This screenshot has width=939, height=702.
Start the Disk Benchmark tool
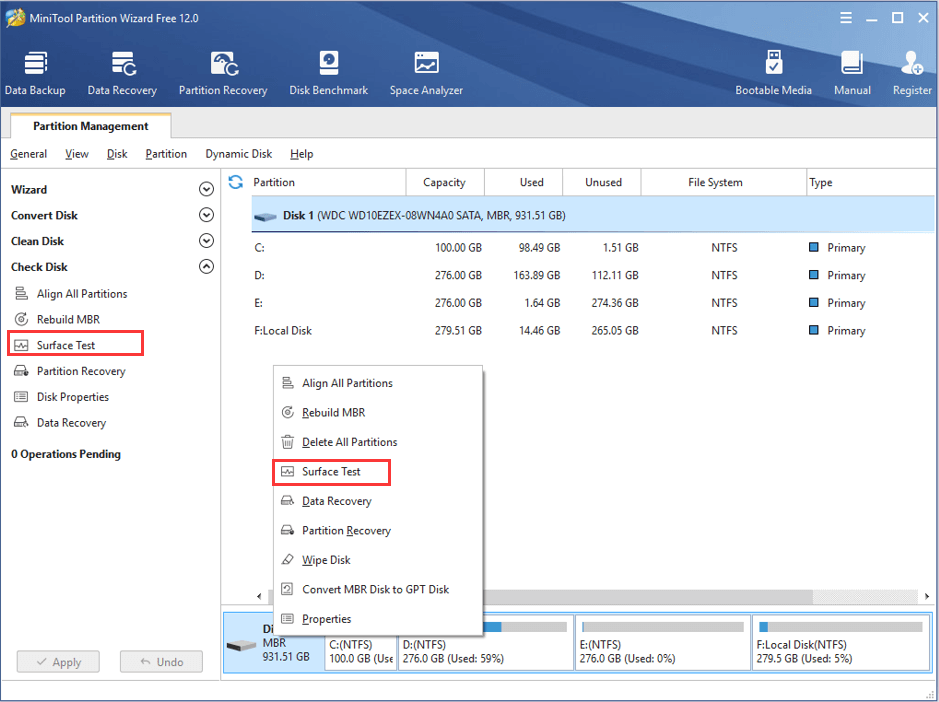[328, 73]
